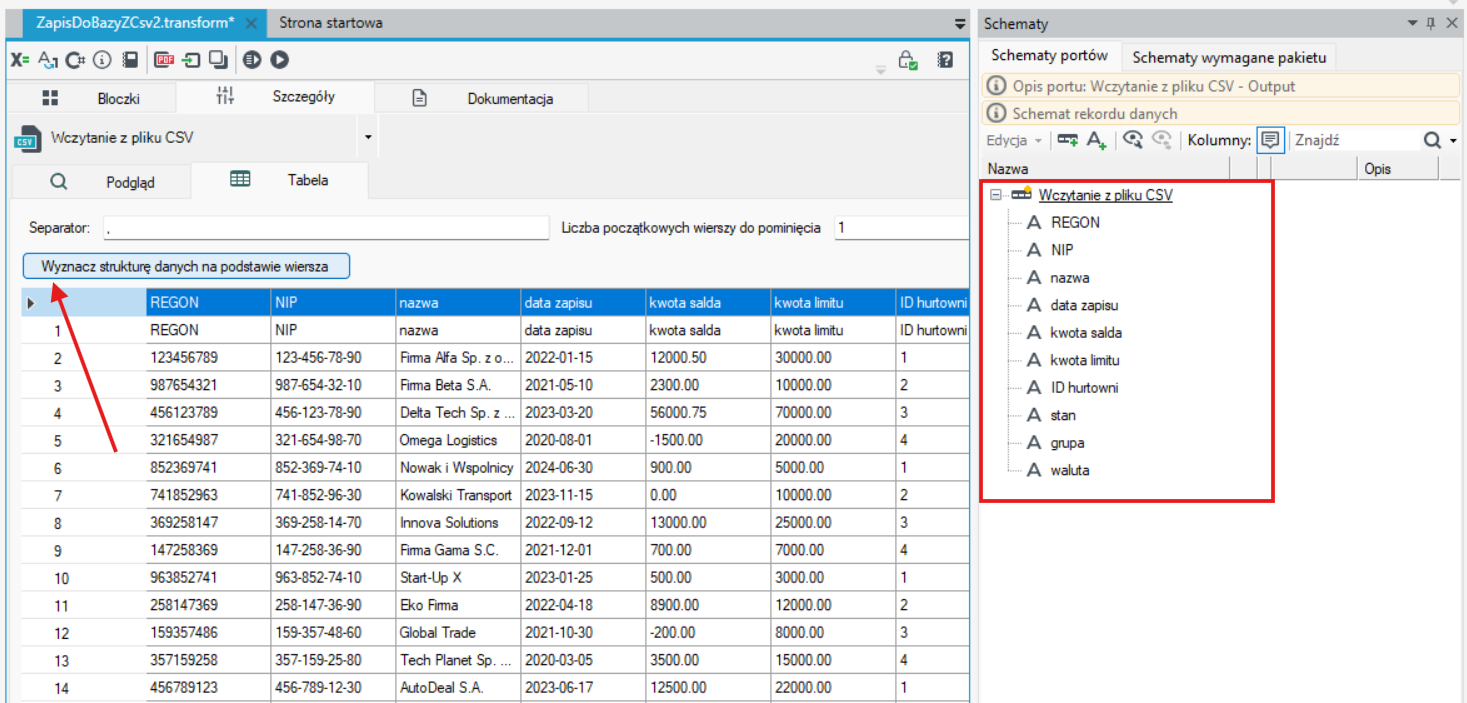The width and height of the screenshot is (1467, 703).
Task: Open the C# code toolbar icon
Action: [75, 60]
